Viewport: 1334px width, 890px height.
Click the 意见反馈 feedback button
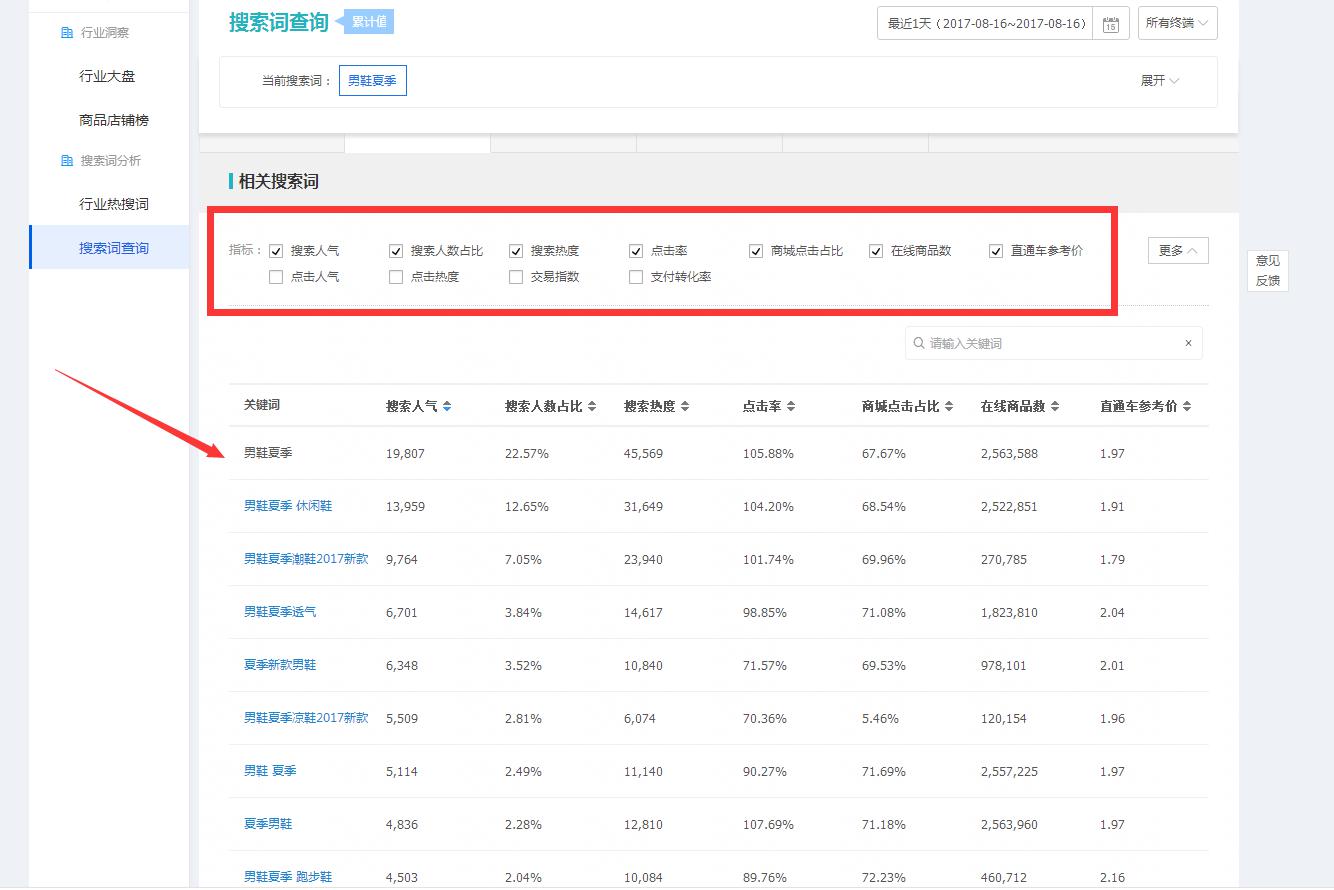[x=1267, y=270]
